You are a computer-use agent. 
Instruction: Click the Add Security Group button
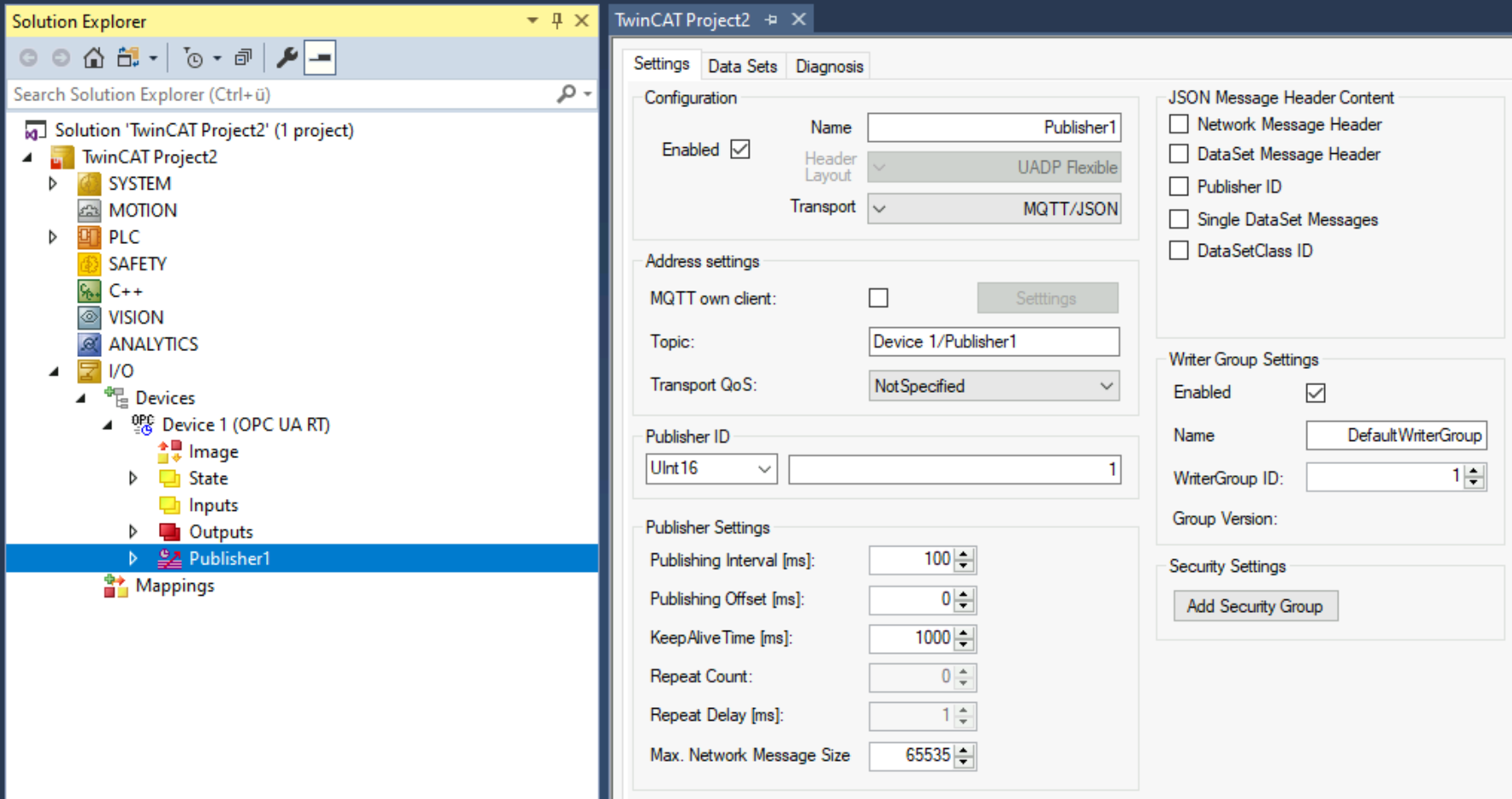click(1255, 606)
